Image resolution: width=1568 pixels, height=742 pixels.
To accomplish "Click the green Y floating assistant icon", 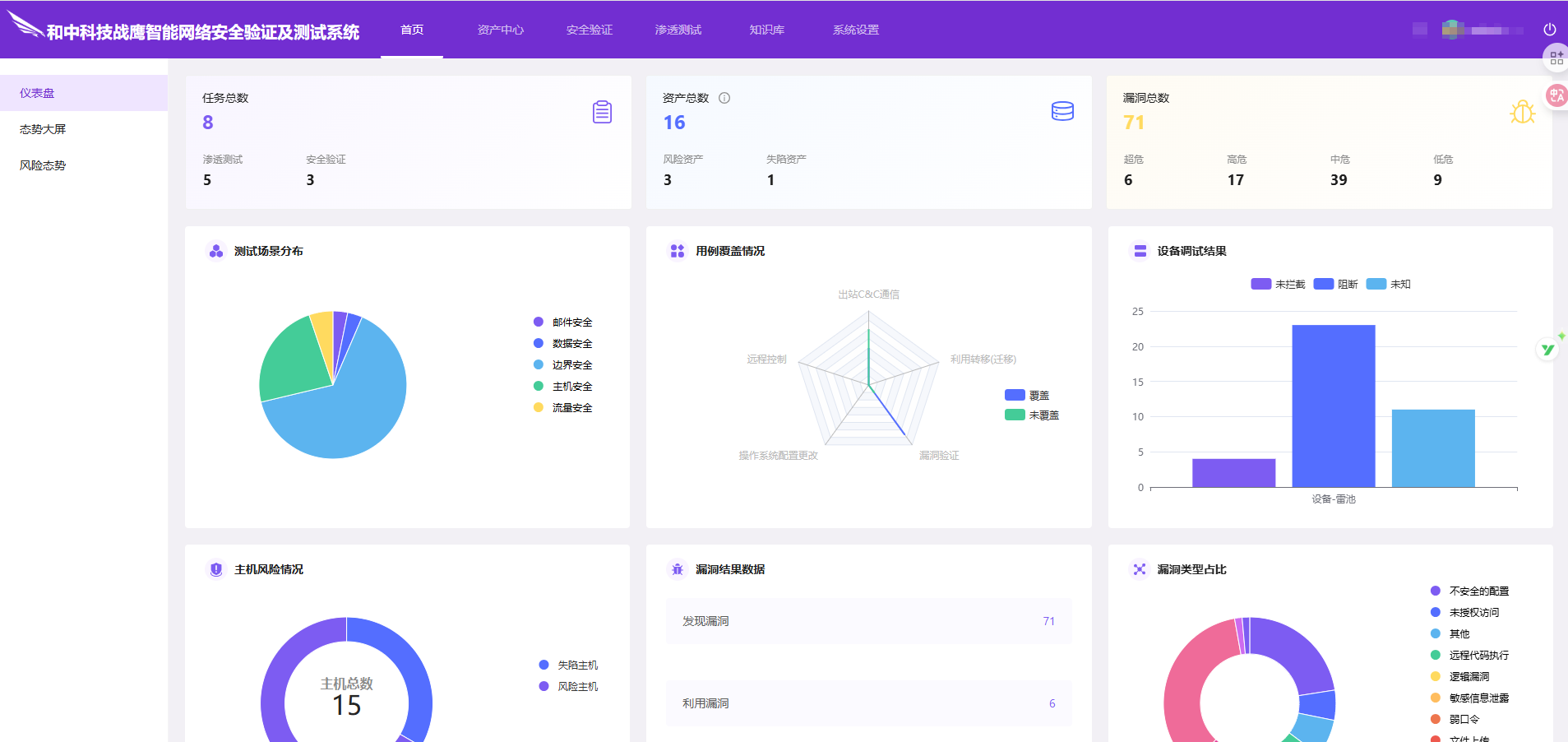I will point(1548,350).
